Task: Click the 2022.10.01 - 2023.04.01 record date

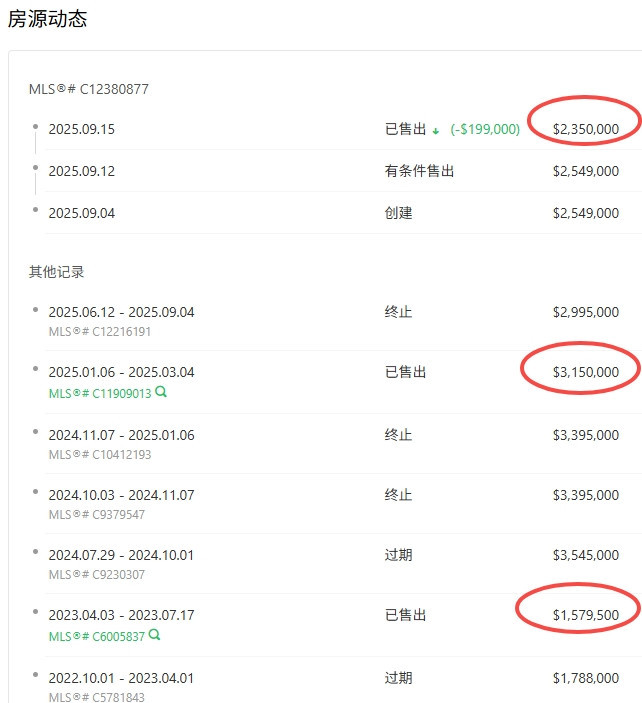Action: [121, 678]
